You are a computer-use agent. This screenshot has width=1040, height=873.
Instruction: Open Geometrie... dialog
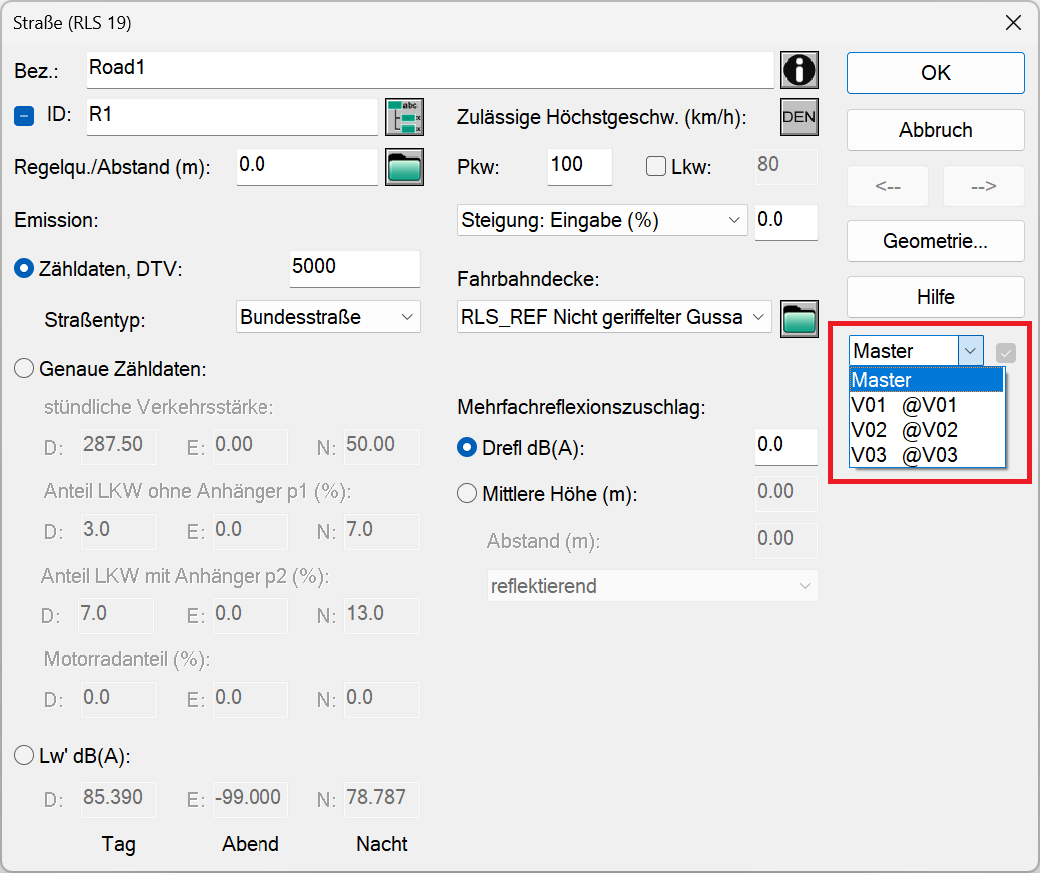coord(935,241)
